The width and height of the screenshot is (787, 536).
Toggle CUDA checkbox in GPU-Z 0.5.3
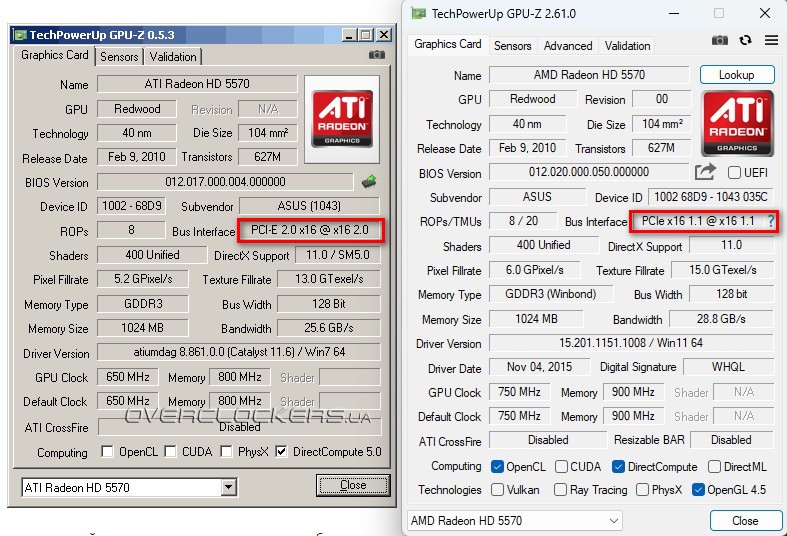pos(171,451)
